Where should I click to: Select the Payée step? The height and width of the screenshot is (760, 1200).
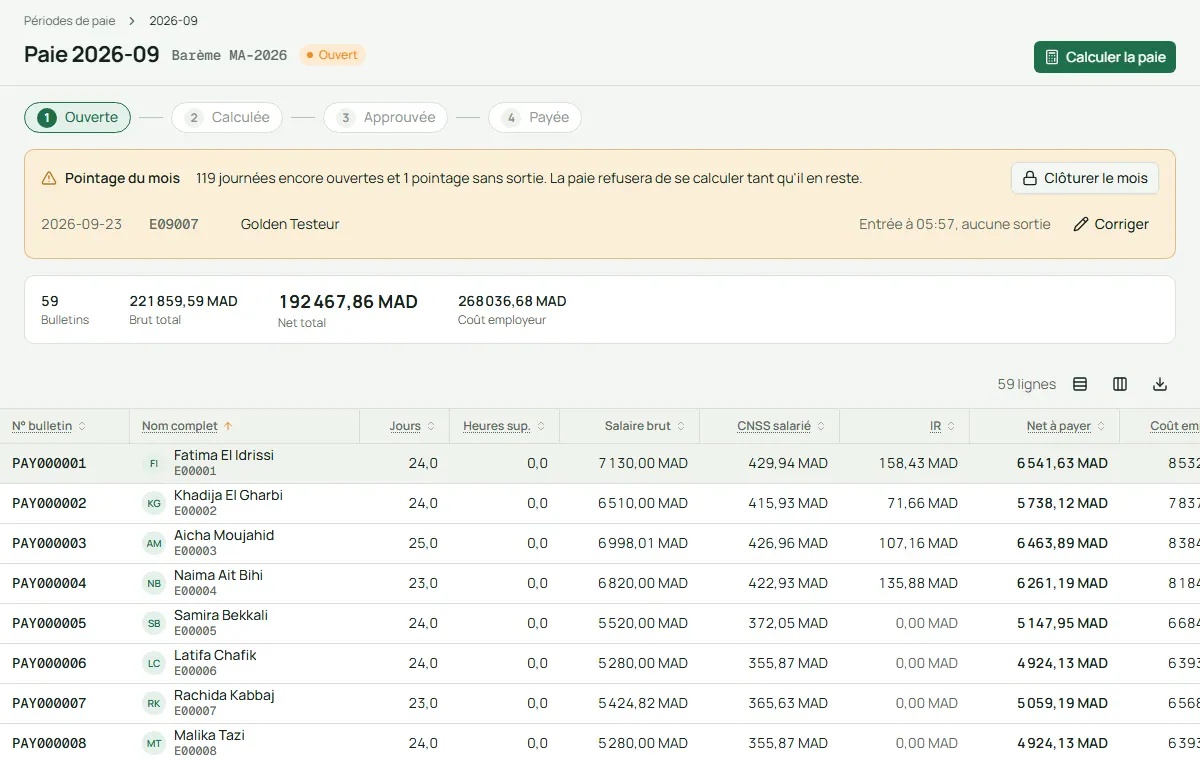point(535,117)
